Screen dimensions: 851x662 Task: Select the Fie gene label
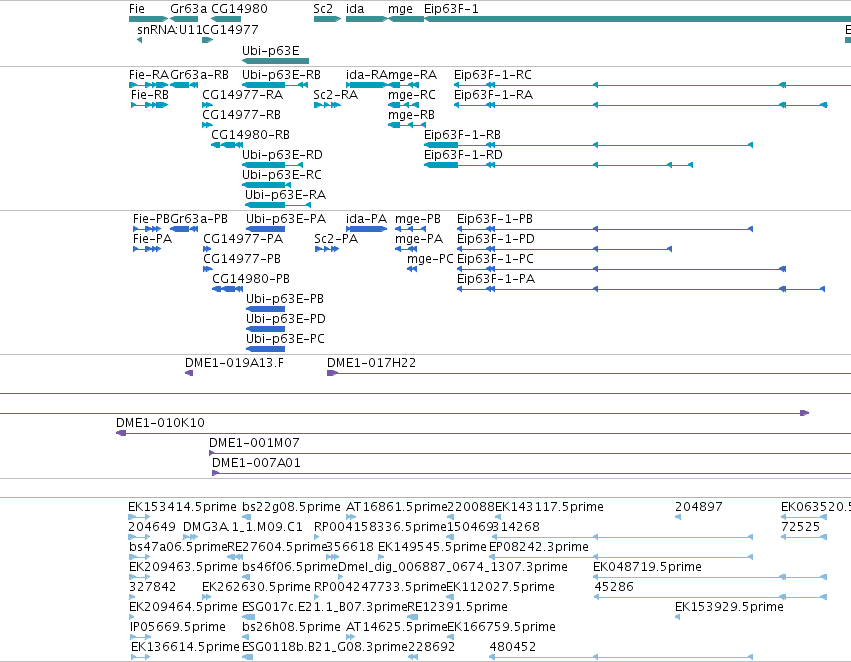pos(137,9)
